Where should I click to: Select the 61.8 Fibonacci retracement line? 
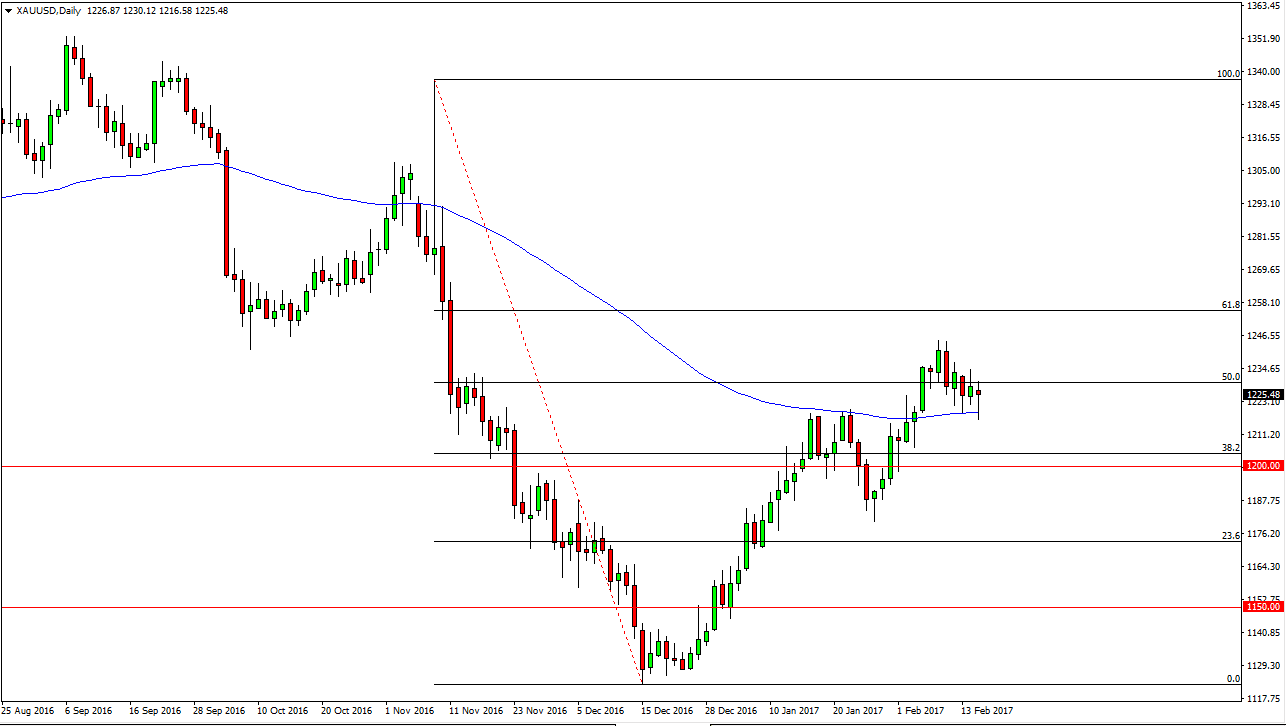[800, 310]
